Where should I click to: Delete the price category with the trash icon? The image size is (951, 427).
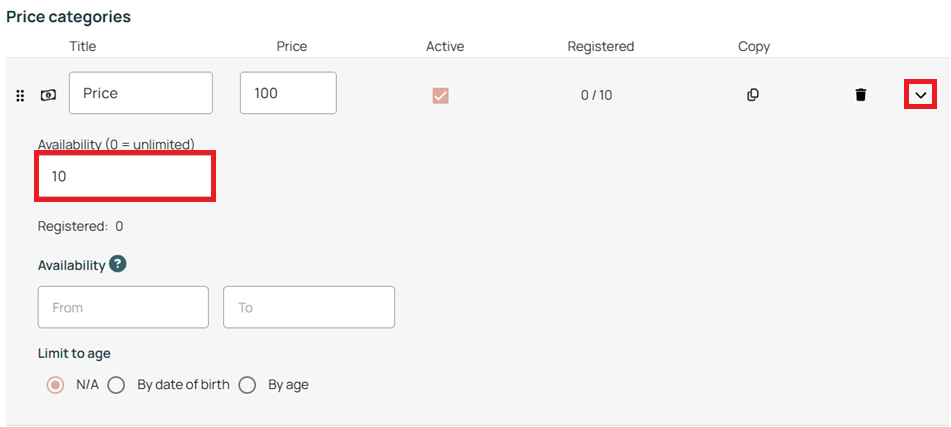pyautogui.click(x=860, y=95)
